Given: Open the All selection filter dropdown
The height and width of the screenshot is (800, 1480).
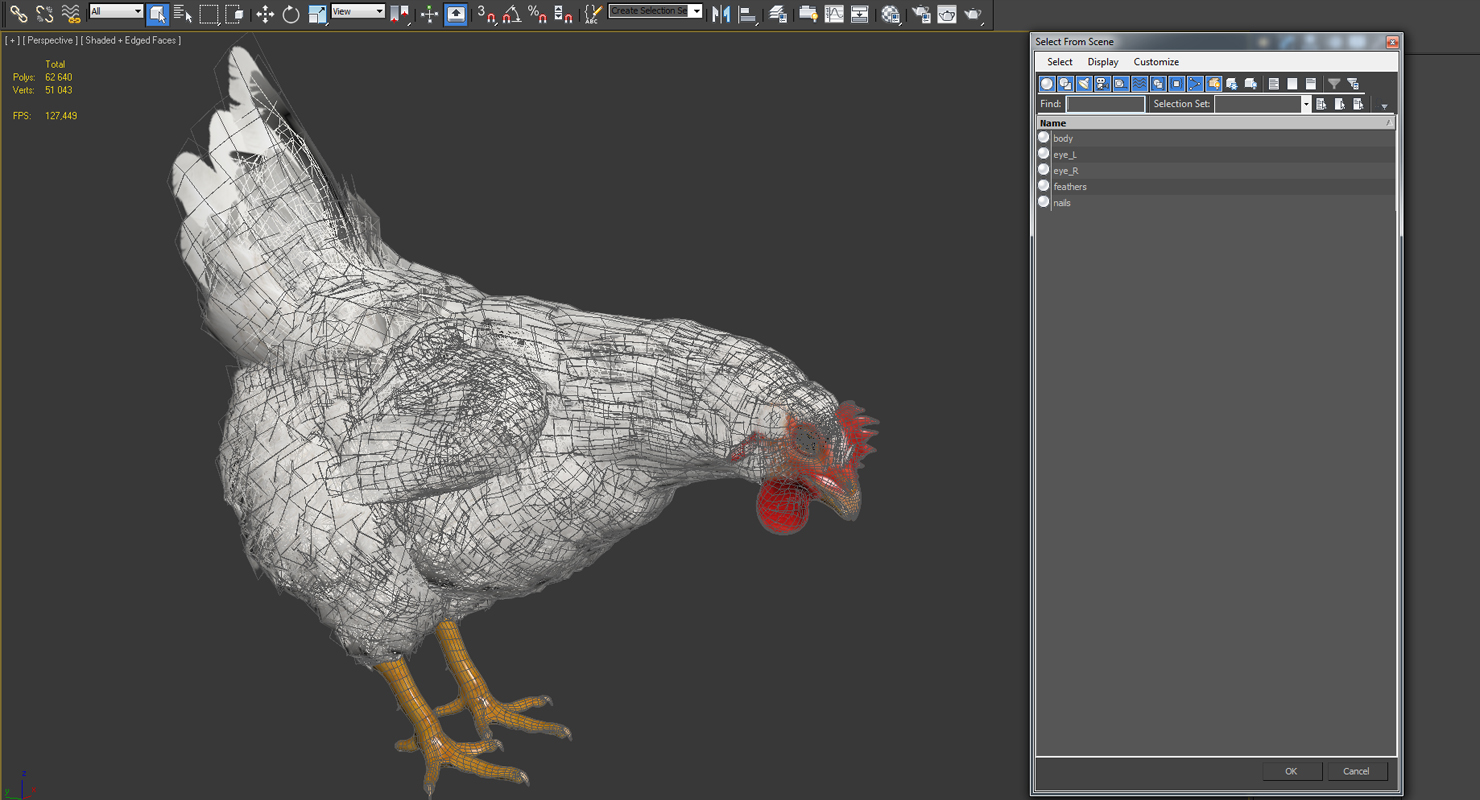Looking at the screenshot, I should (x=116, y=11).
